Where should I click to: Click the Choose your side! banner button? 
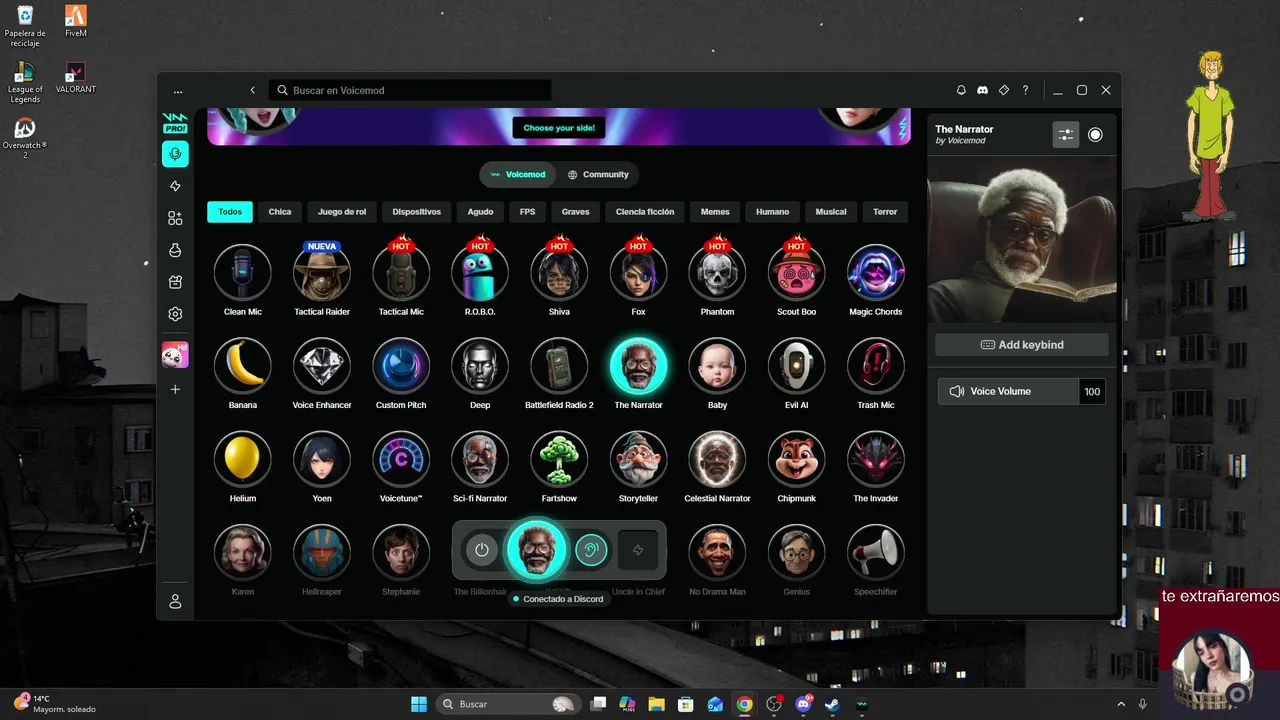559,128
